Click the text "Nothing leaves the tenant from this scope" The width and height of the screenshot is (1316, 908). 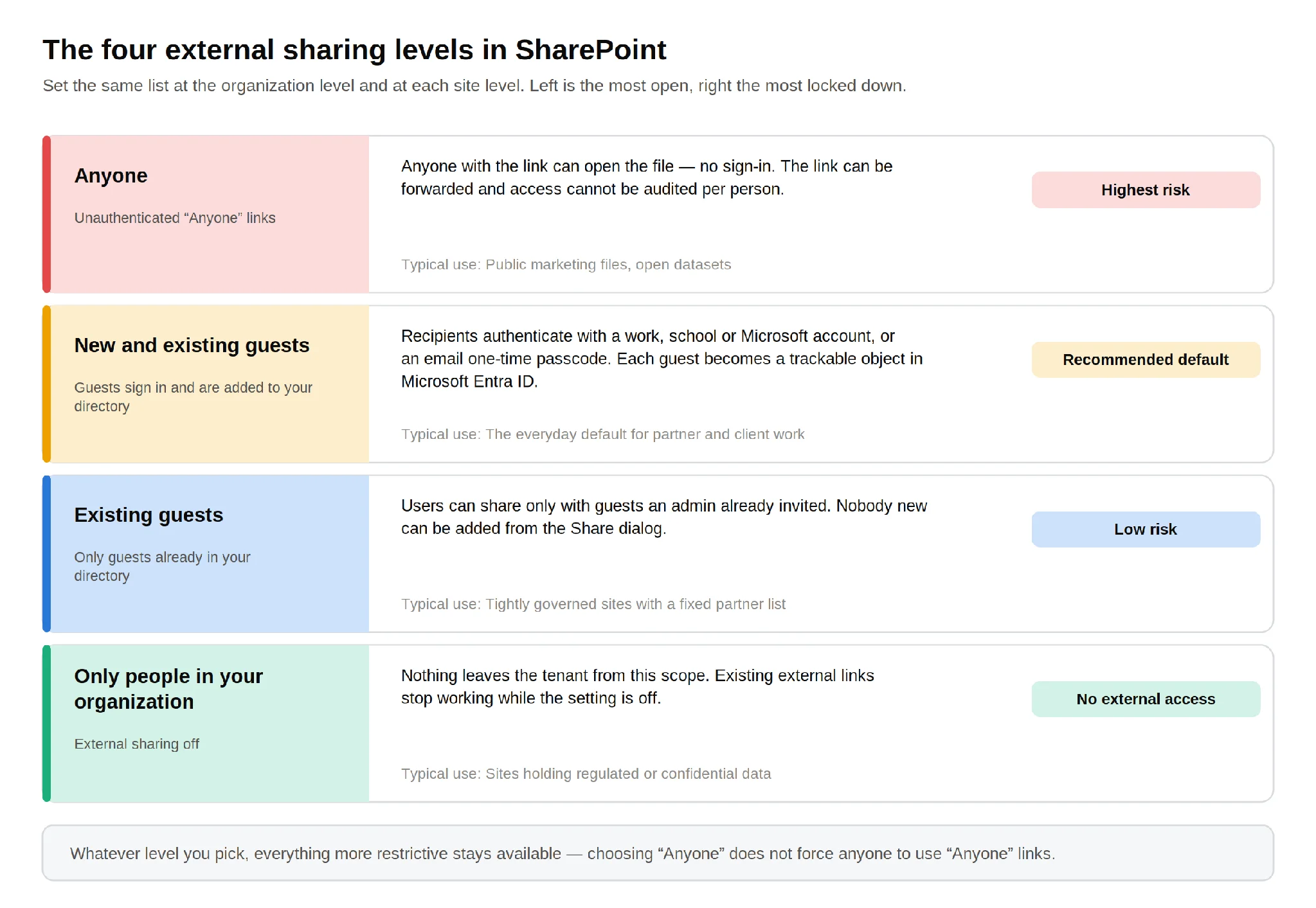point(637,686)
